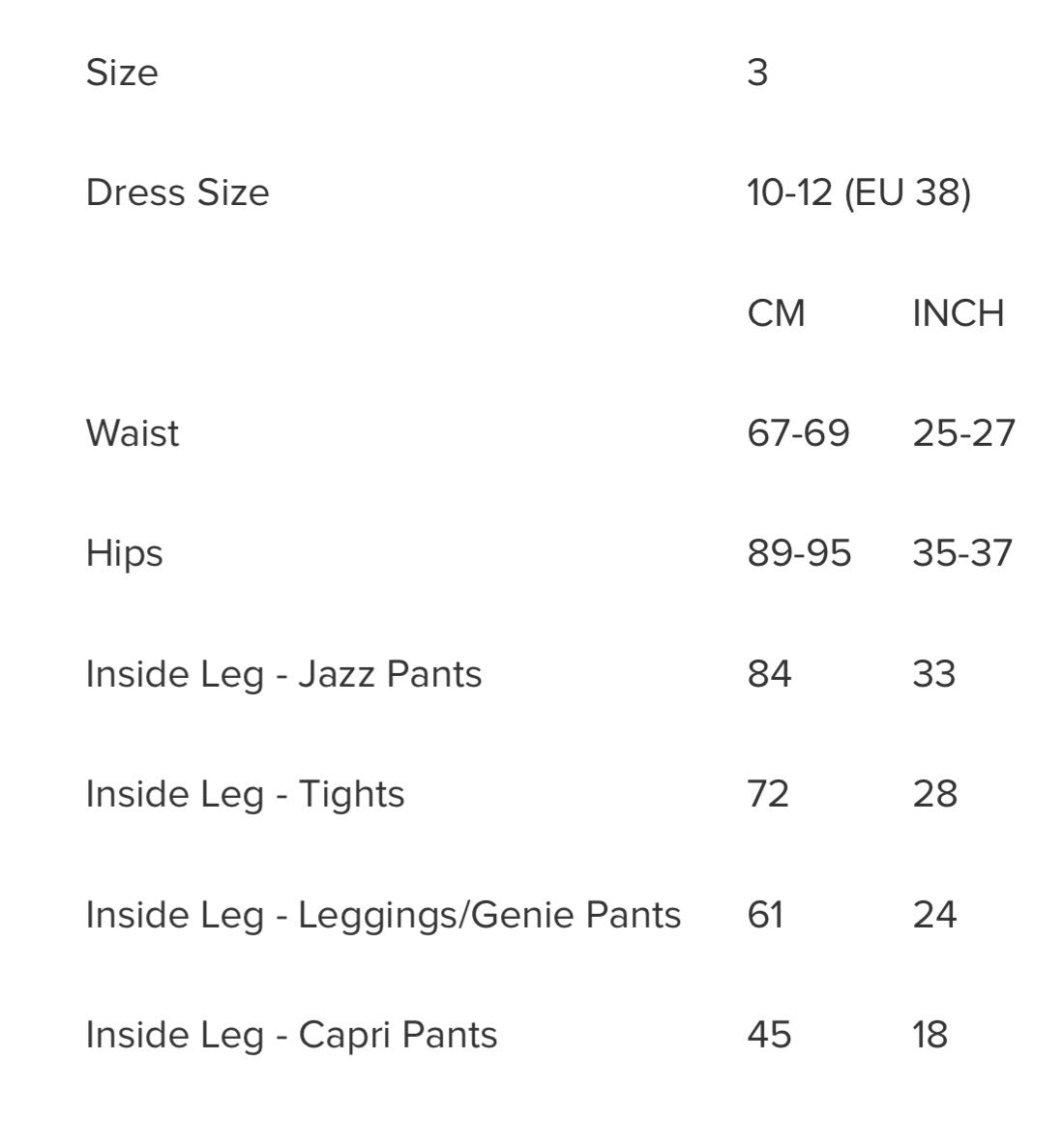Select the waist value 25-27 inches
This screenshot has width=1062, height=1148.
coord(963,433)
